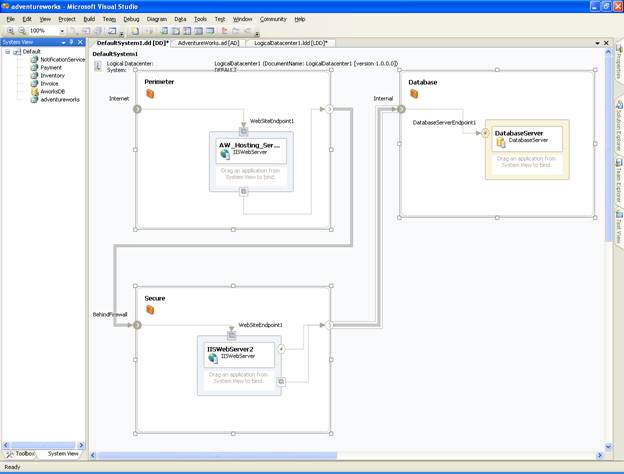This screenshot has height=474, width=624.
Task: Click the Database zone orange icon
Action: [414, 94]
